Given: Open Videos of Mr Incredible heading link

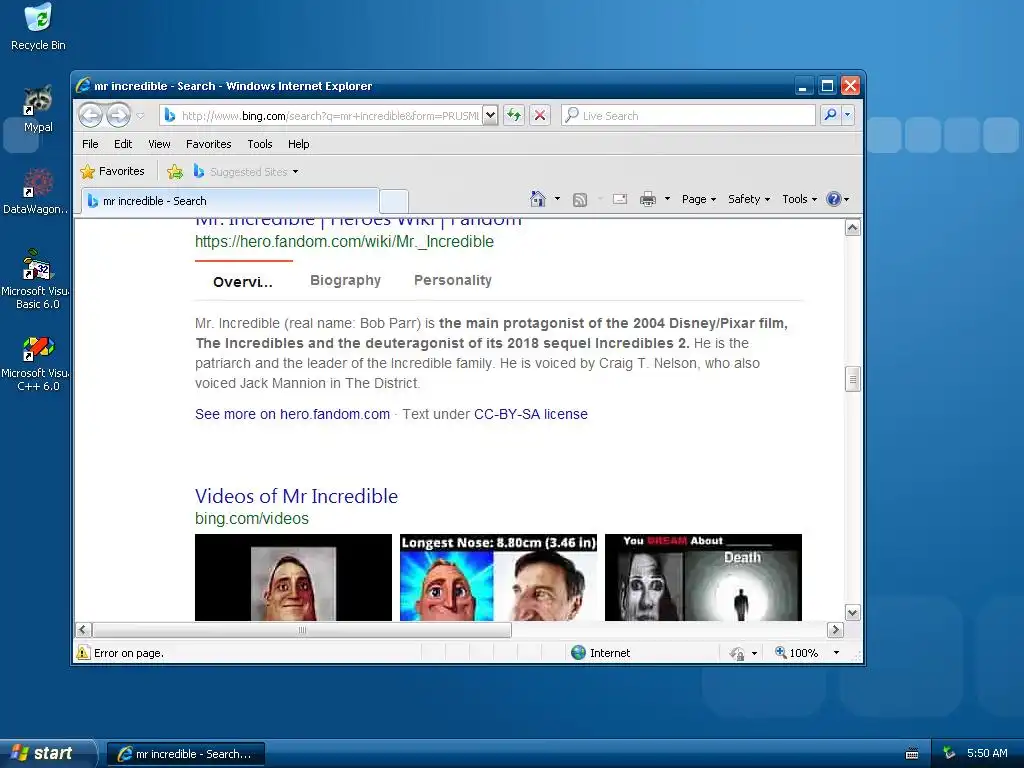Looking at the screenshot, I should coord(296,496).
